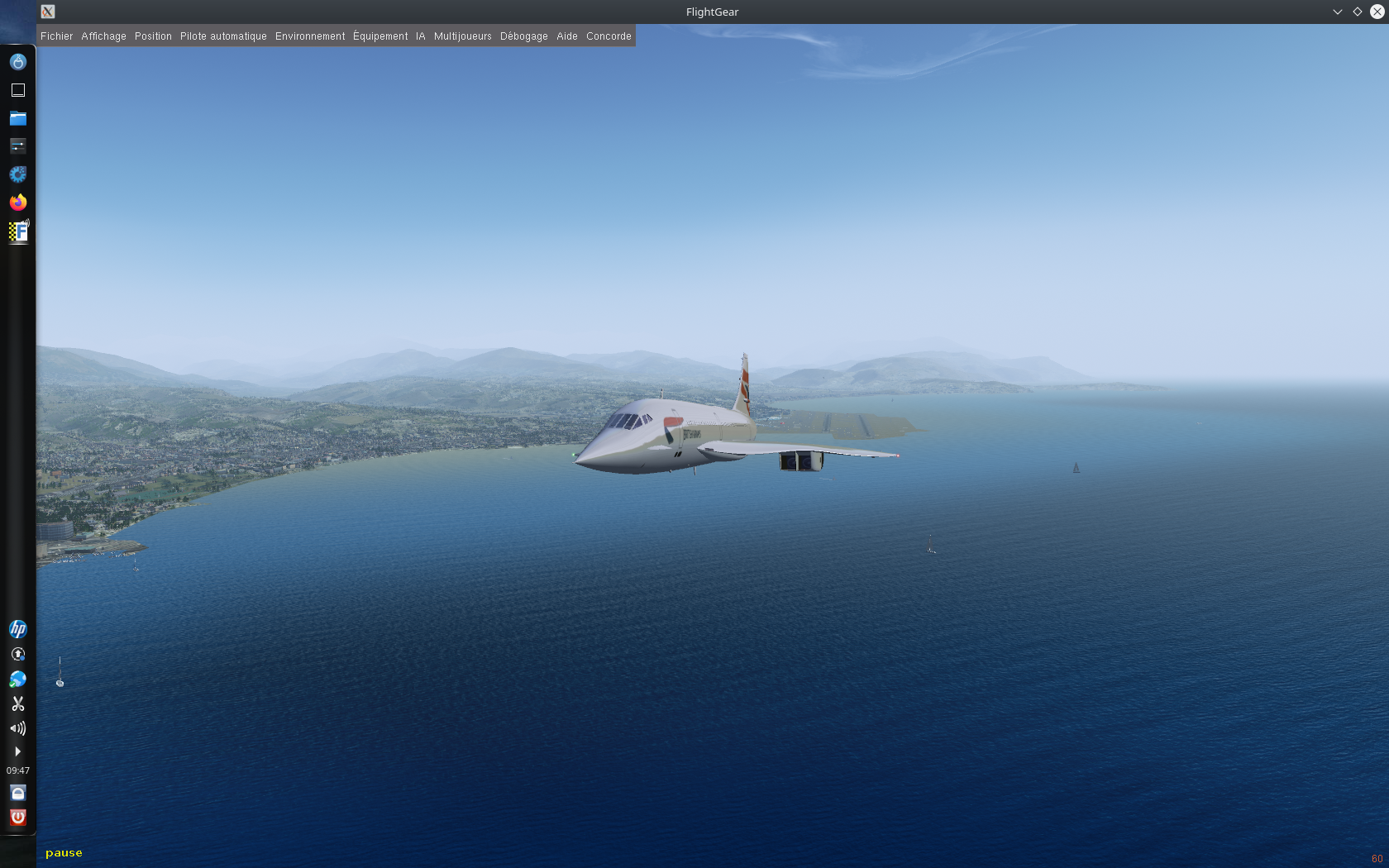Open the Aide menu
This screenshot has width=1389, height=868.
click(567, 36)
